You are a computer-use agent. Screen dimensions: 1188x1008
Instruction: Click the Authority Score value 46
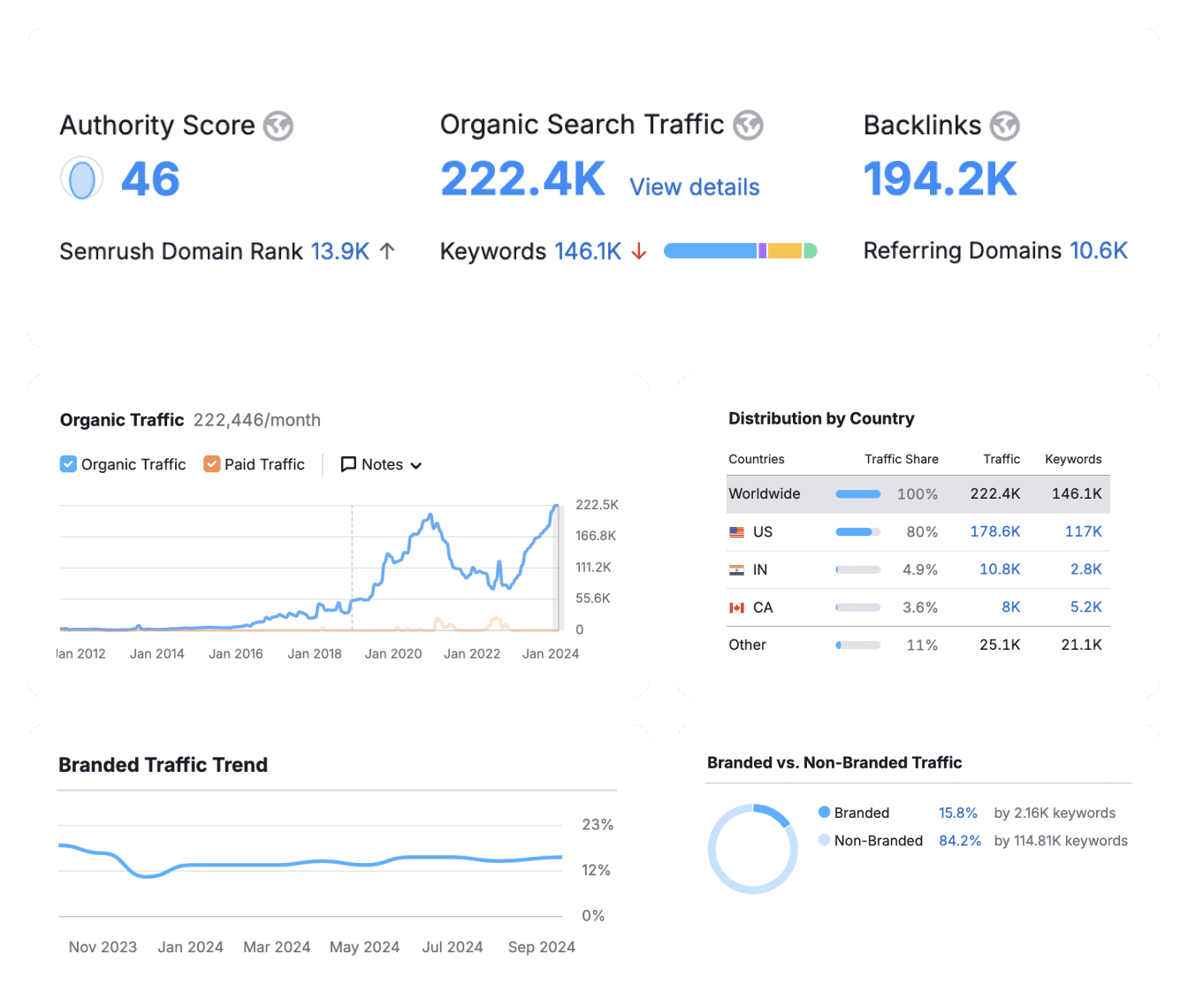(x=150, y=179)
